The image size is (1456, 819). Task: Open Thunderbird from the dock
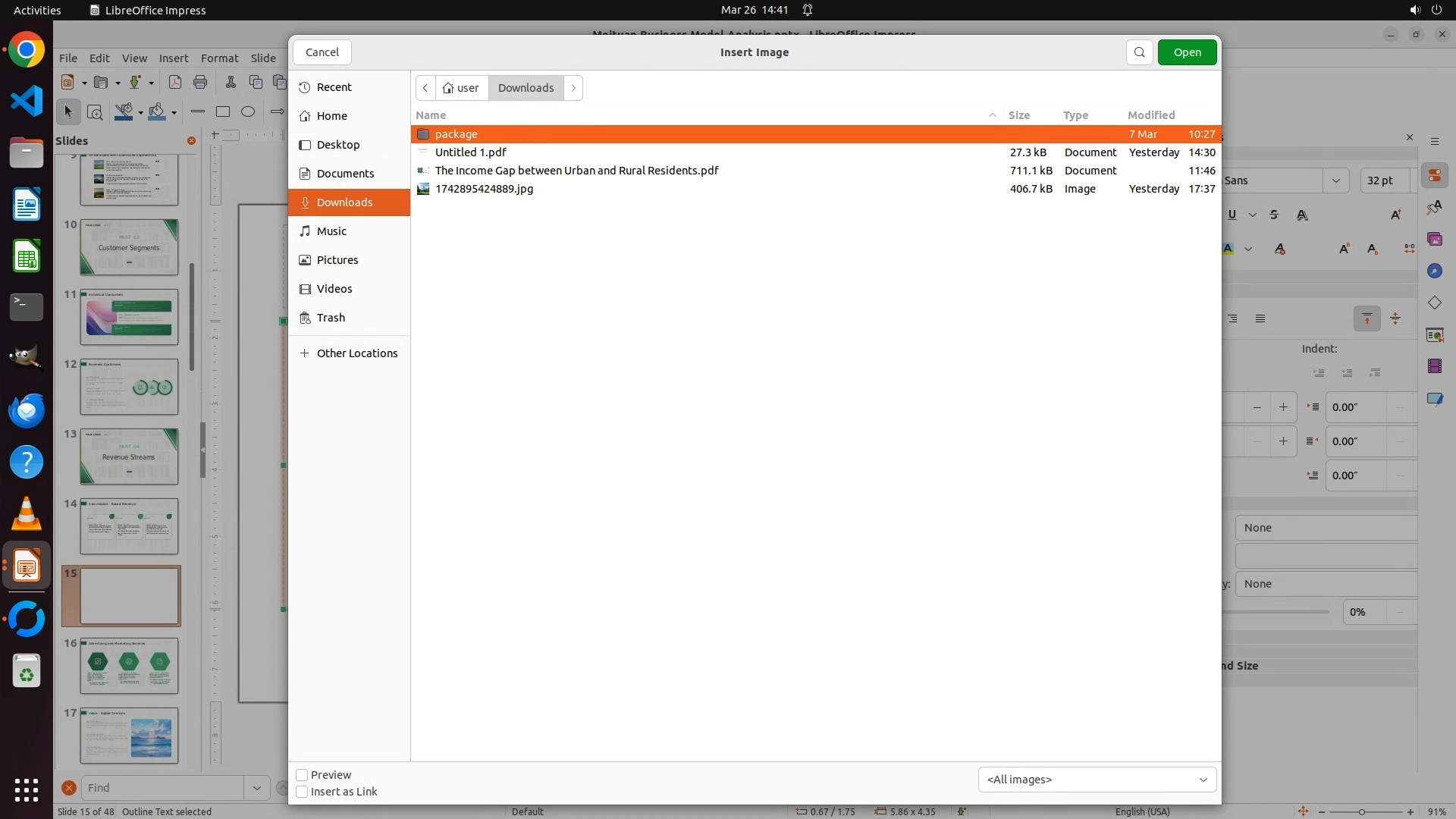click(27, 411)
